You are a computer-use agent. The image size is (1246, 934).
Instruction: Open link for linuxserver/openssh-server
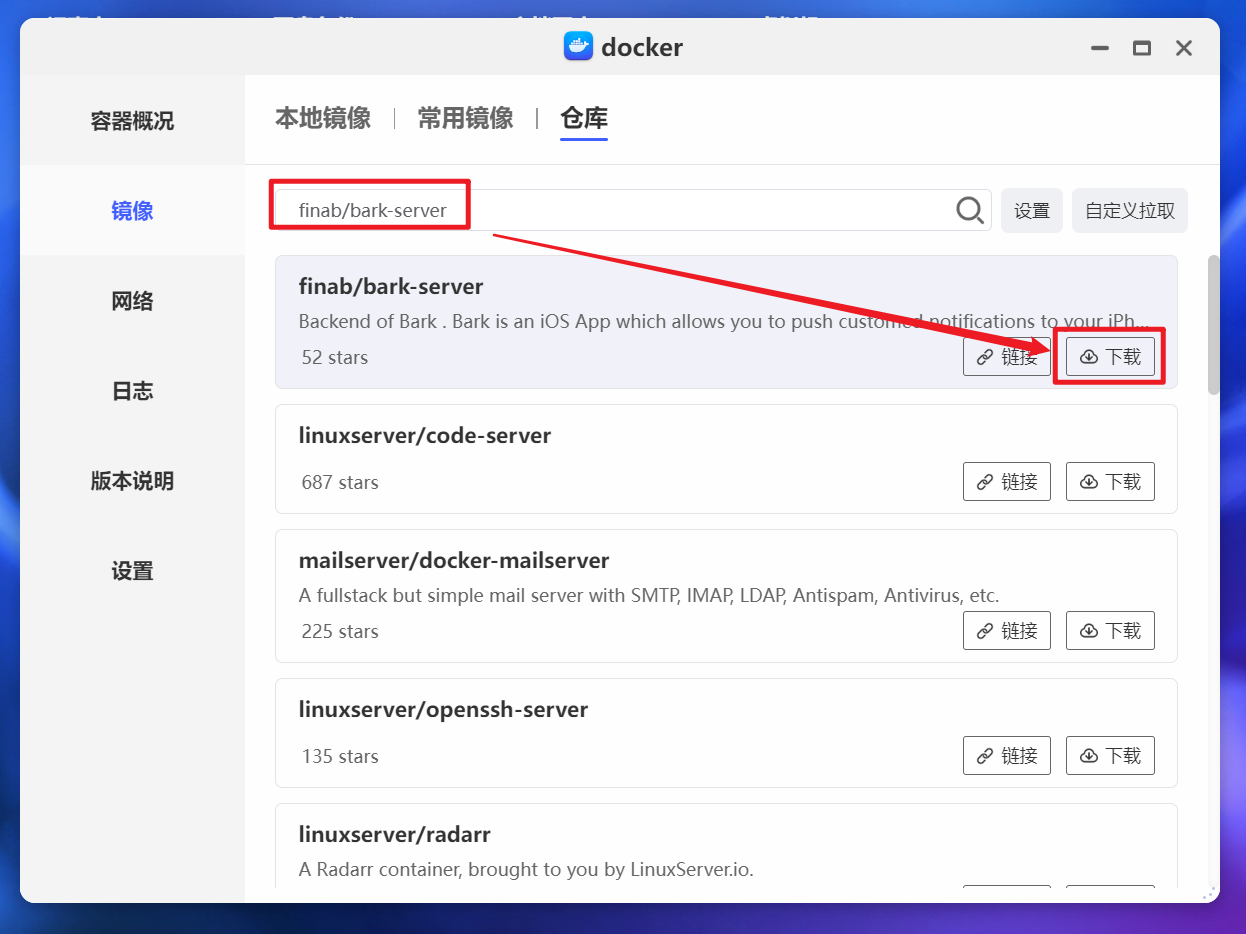1007,756
